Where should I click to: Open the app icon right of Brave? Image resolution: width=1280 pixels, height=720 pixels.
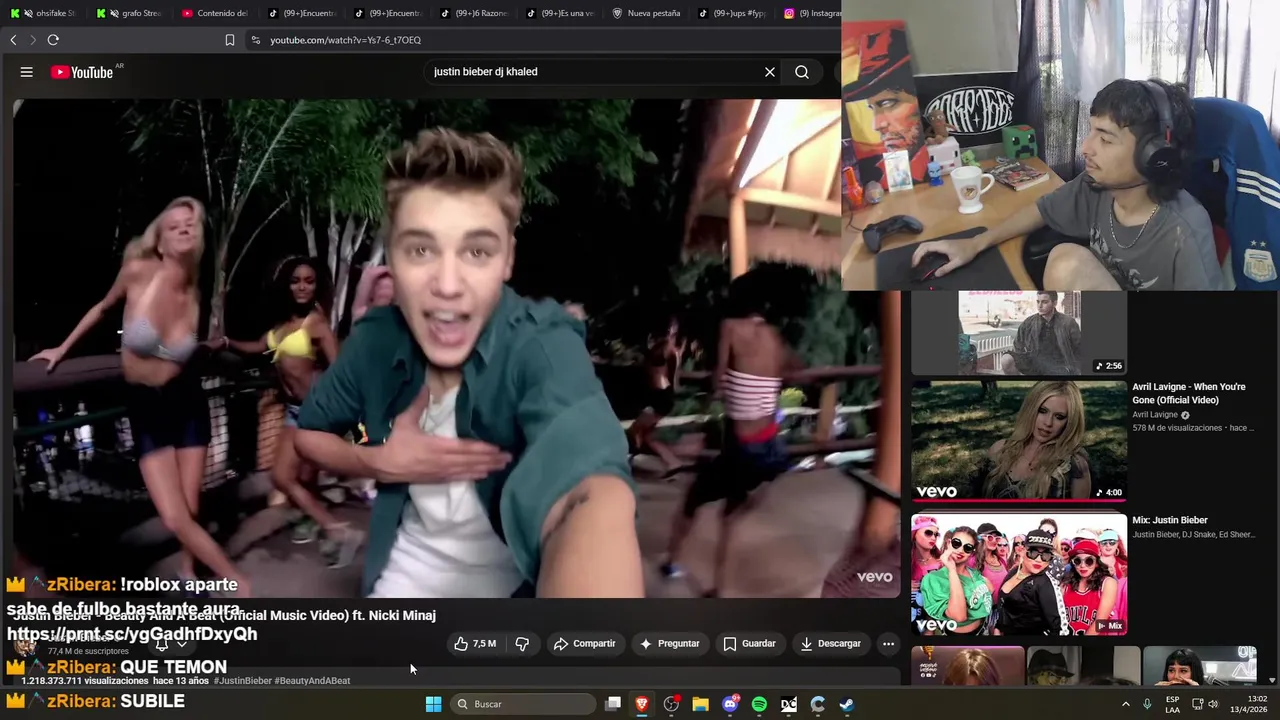671,704
